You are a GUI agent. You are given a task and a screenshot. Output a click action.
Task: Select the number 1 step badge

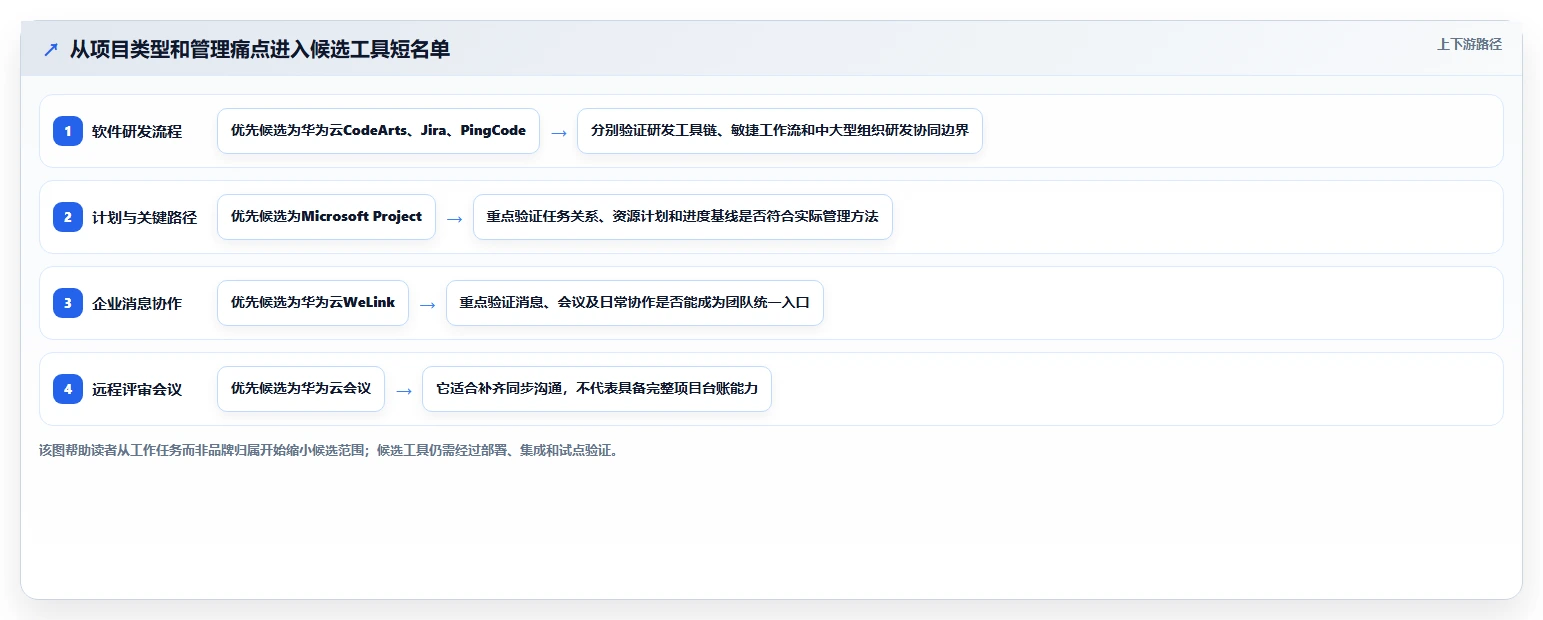[68, 131]
